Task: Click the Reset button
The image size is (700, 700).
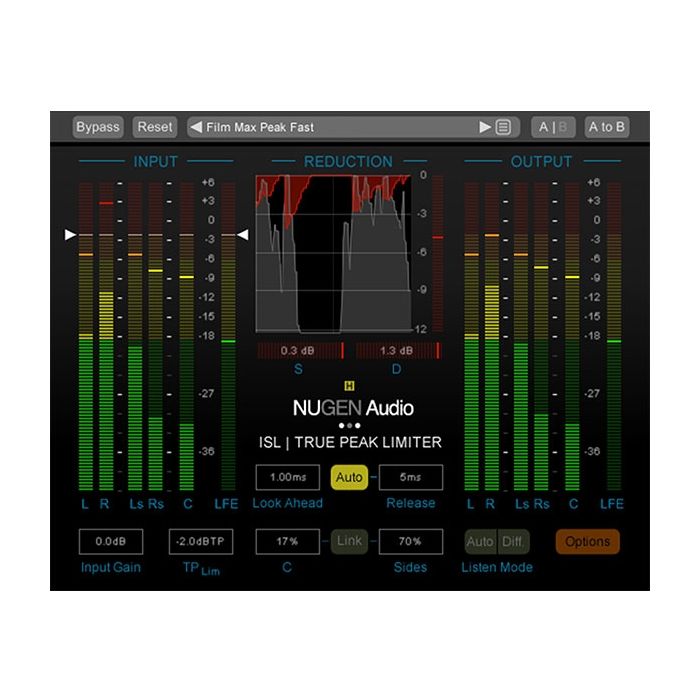Action: 154,127
